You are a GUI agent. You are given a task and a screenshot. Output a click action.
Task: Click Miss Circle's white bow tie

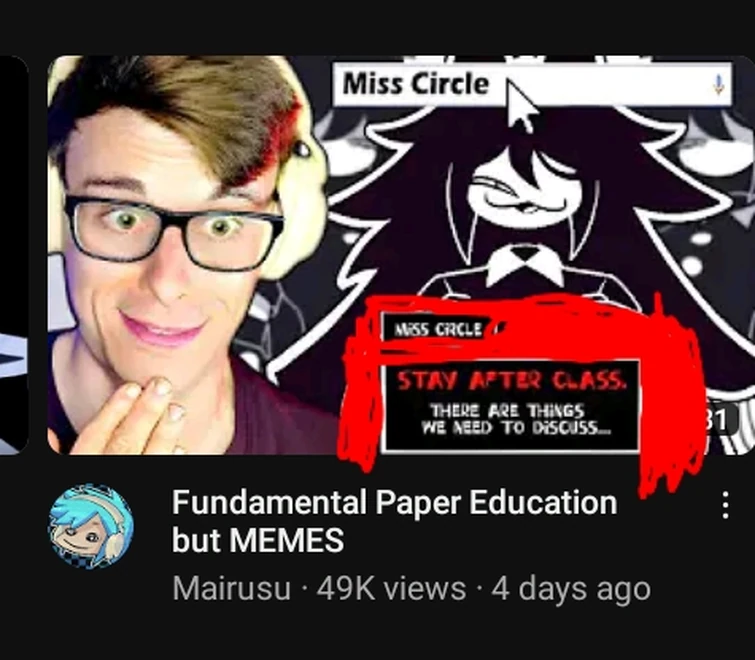[525, 265]
